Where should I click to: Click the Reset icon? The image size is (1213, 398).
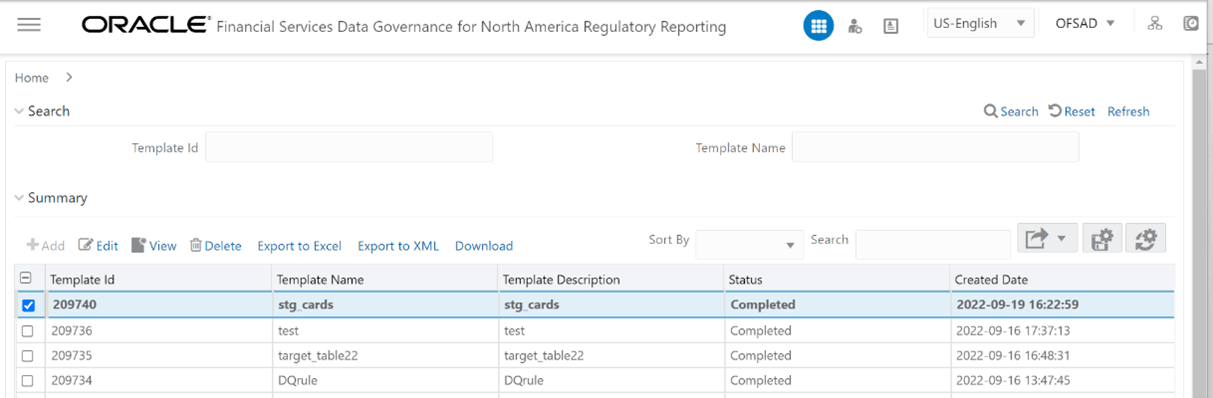(1055, 111)
